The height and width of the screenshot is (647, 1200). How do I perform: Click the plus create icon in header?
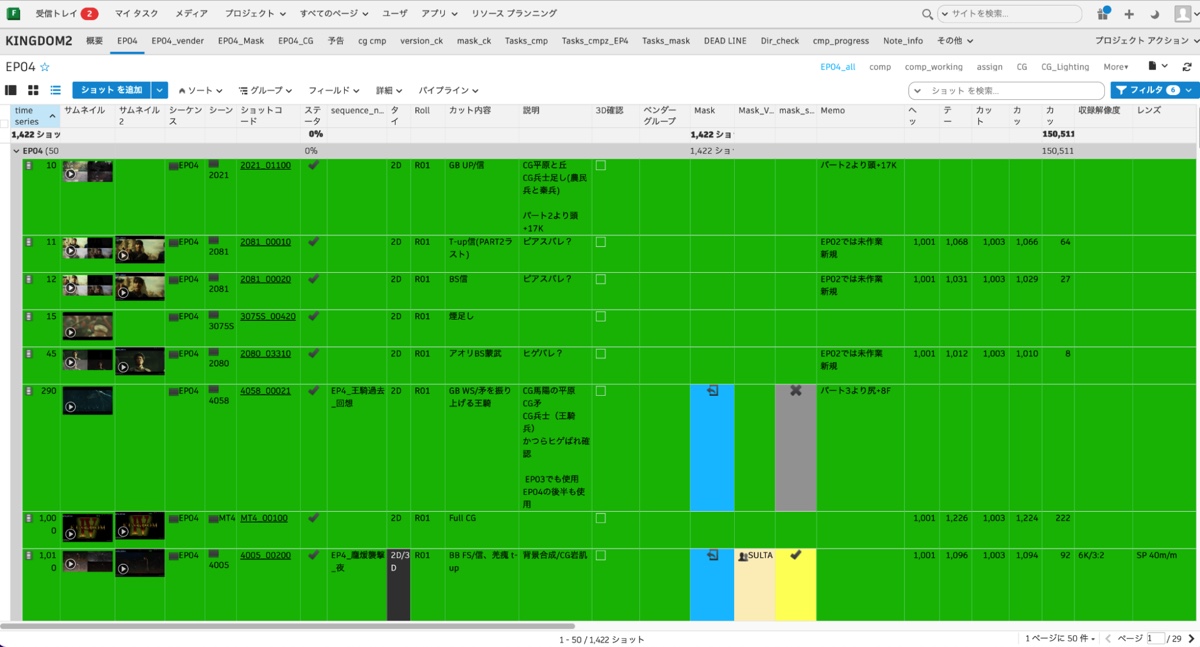1129,14
